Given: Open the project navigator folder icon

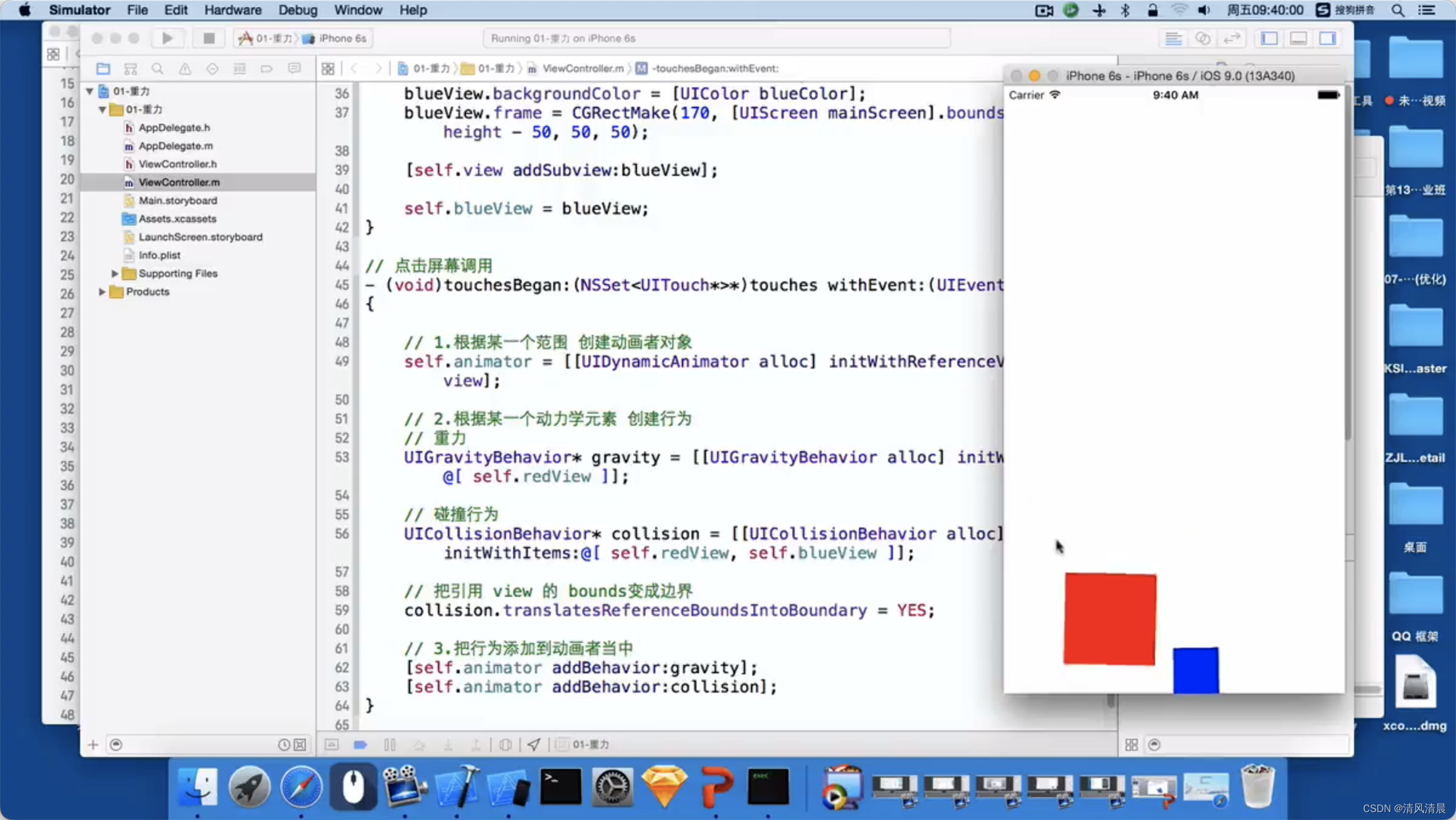Looking at the screenshot, I should [x=103, y=69].
